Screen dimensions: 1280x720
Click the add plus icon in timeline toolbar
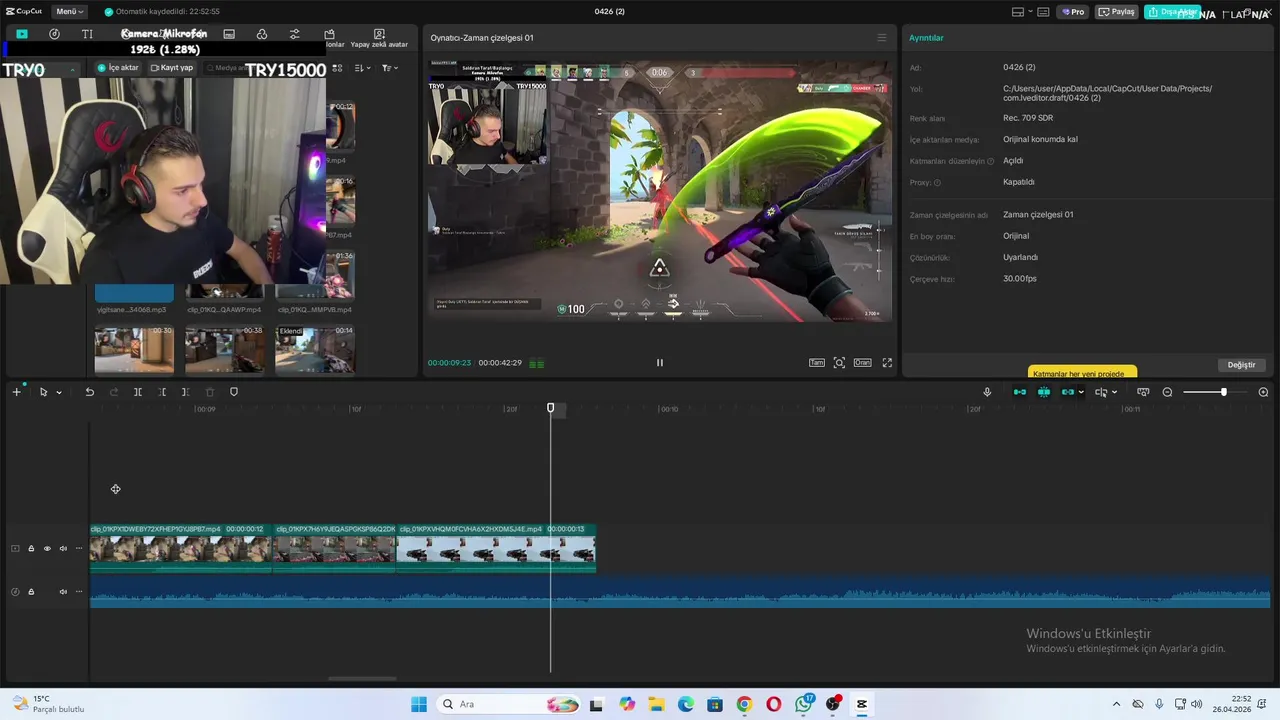[x=16, y=392]
